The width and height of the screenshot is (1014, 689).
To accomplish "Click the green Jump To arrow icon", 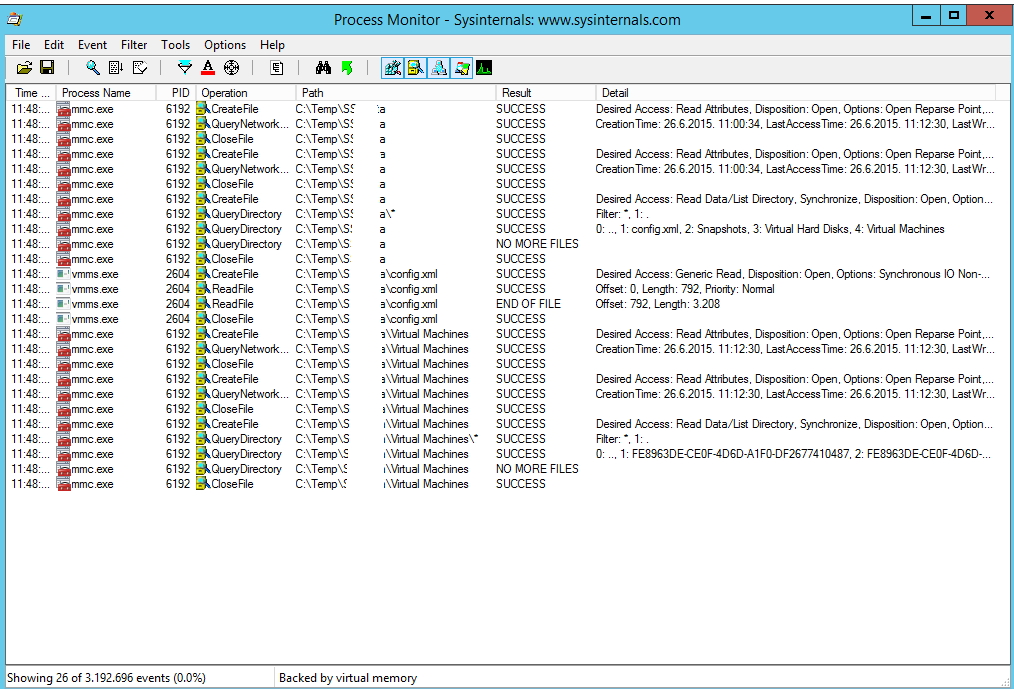I will pos(347,68).
